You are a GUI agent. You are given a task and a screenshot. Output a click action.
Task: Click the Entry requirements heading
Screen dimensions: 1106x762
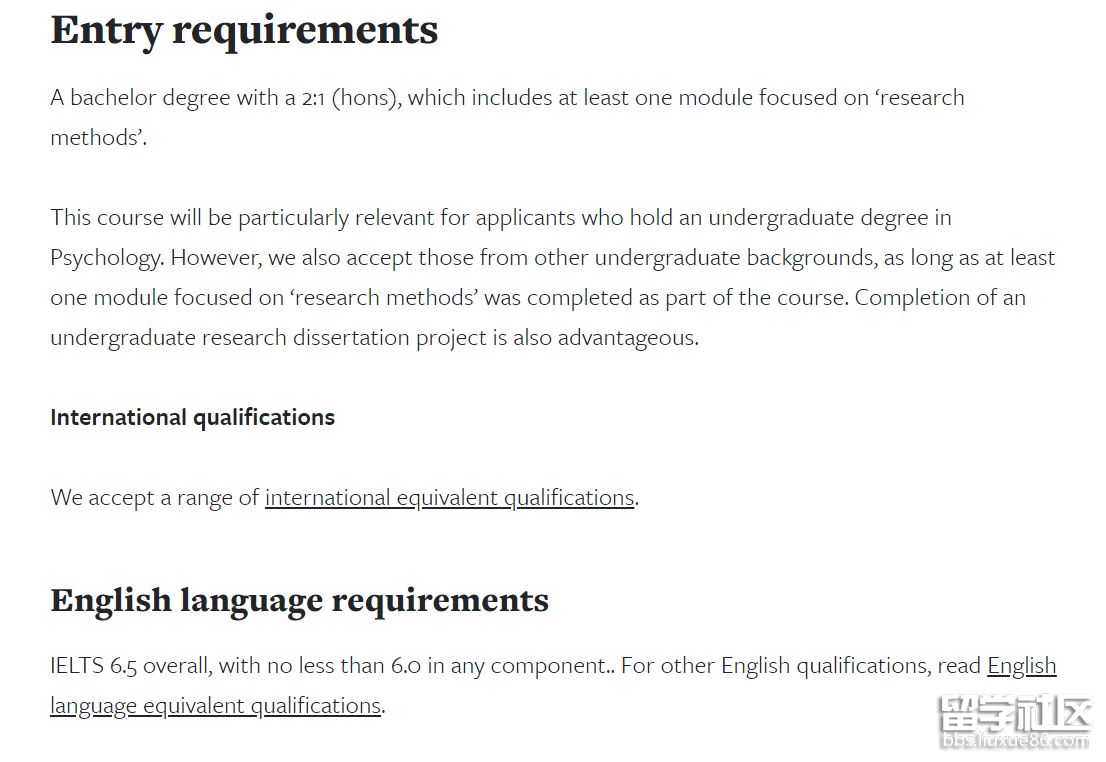[244, 30]
